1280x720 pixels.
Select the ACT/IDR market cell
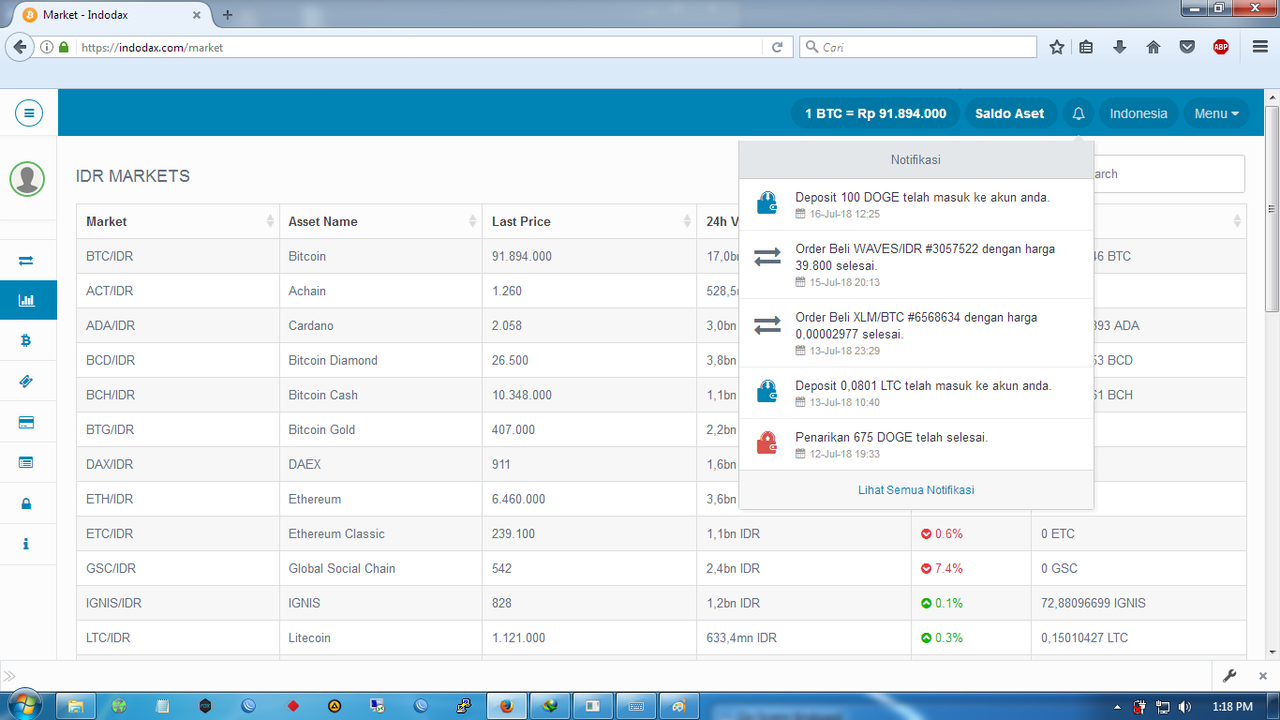[178, 291]
